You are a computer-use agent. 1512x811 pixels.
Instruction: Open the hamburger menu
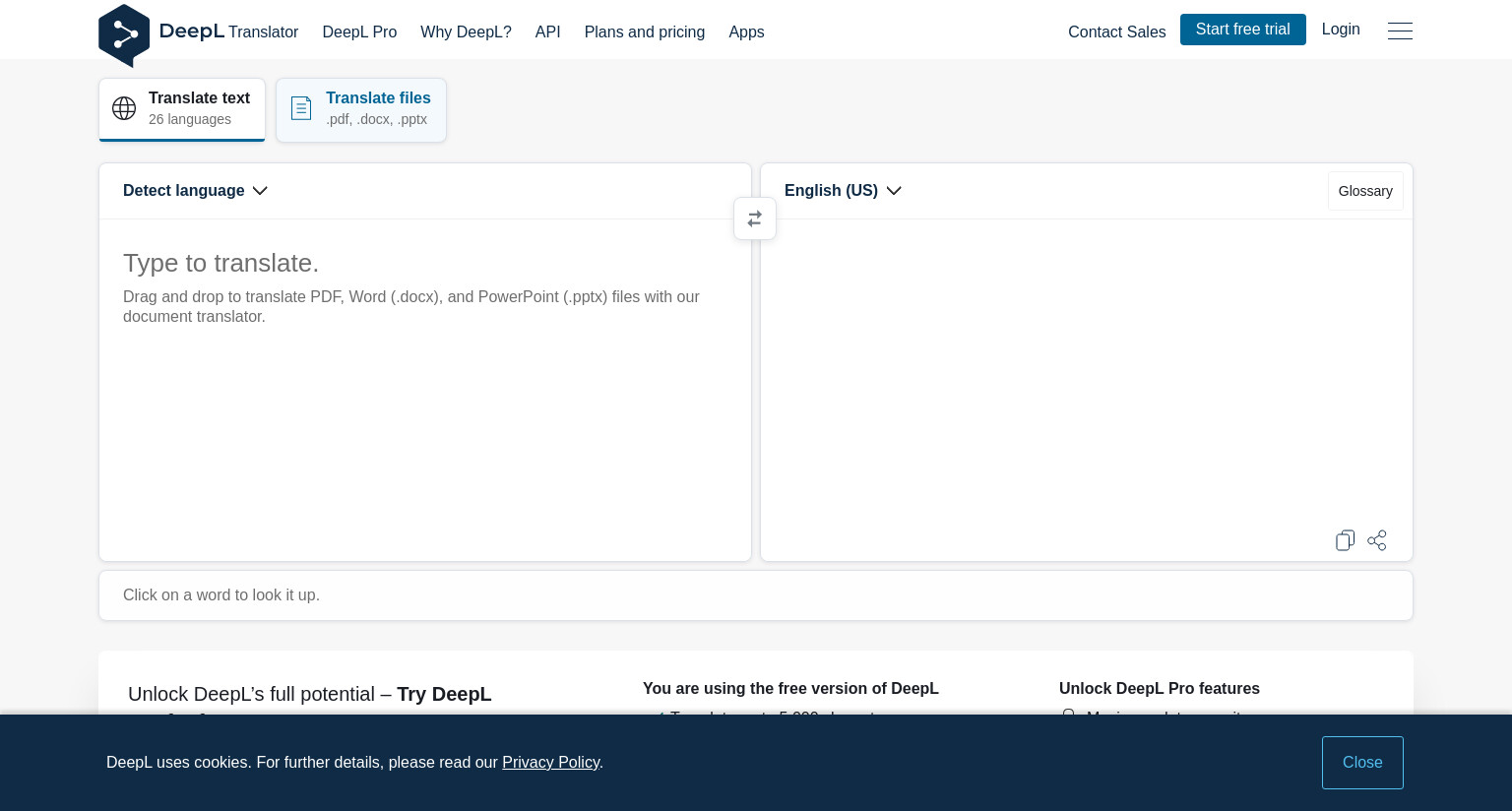1400,31
